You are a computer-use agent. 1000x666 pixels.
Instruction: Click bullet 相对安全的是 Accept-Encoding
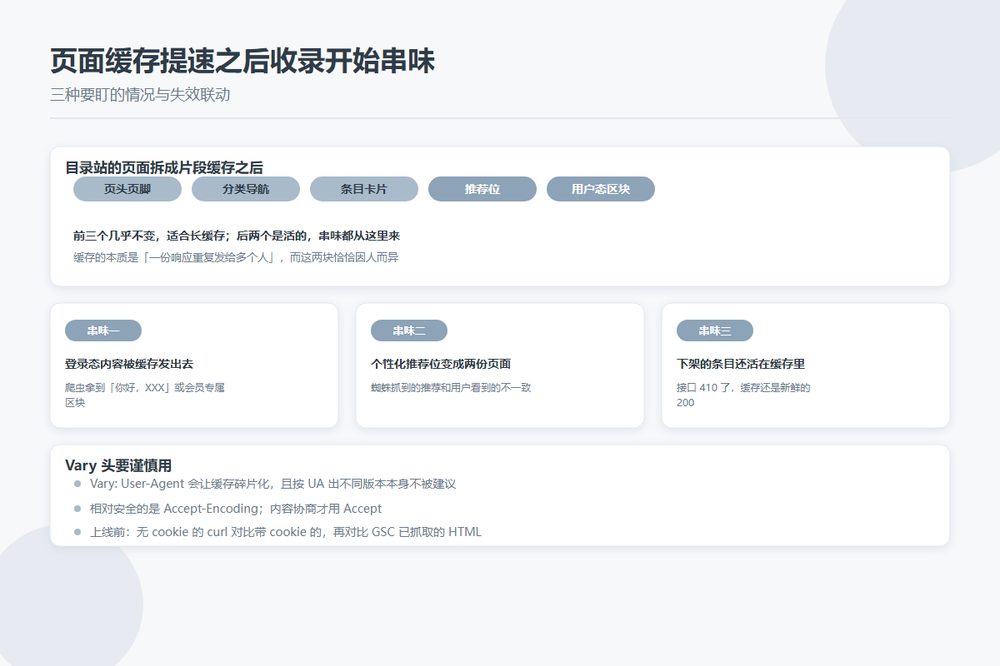(x=235, y=508)
